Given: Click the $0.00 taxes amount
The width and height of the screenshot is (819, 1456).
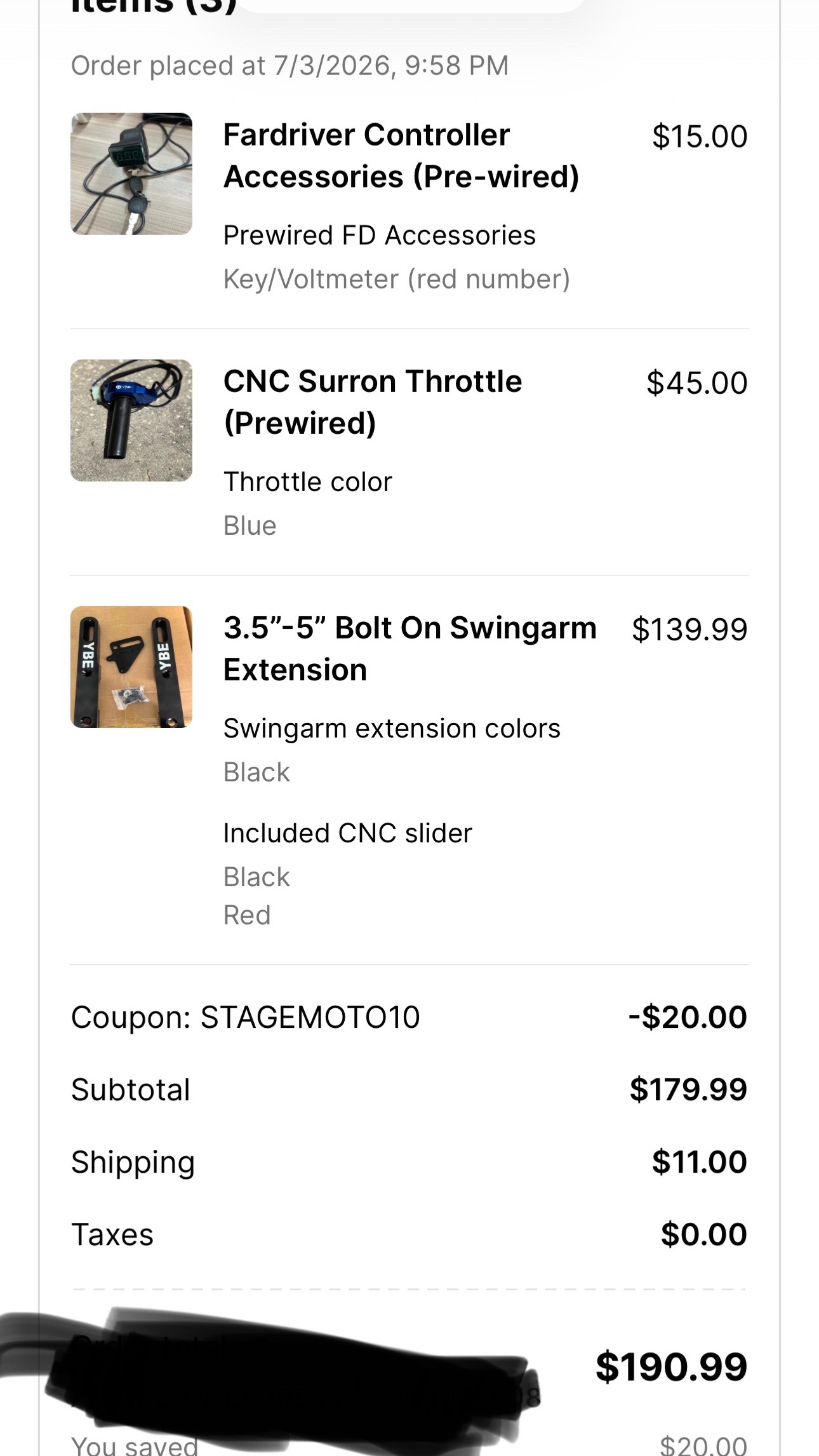Looking at the screenshot, I should point(704,1234).
